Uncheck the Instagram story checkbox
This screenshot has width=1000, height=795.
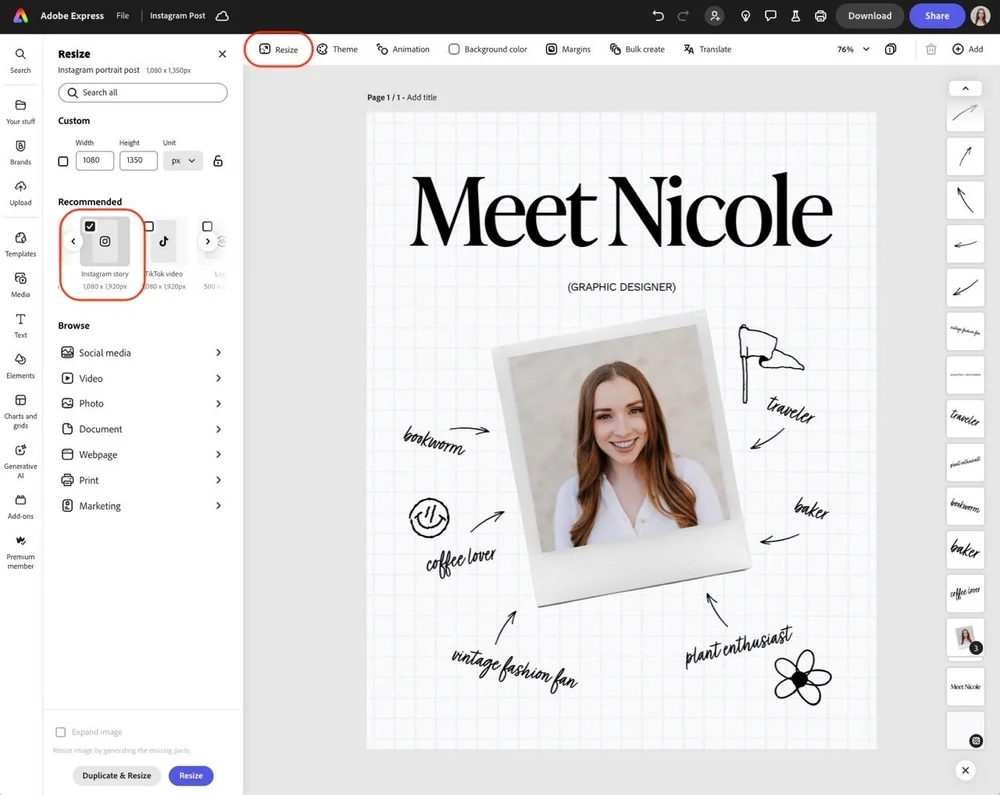[90, 226]
